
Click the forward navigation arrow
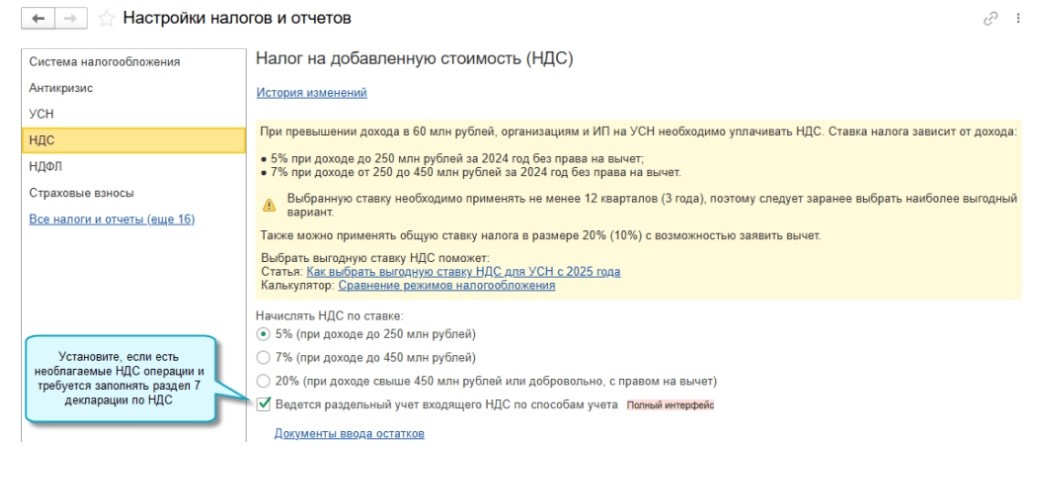71,19
